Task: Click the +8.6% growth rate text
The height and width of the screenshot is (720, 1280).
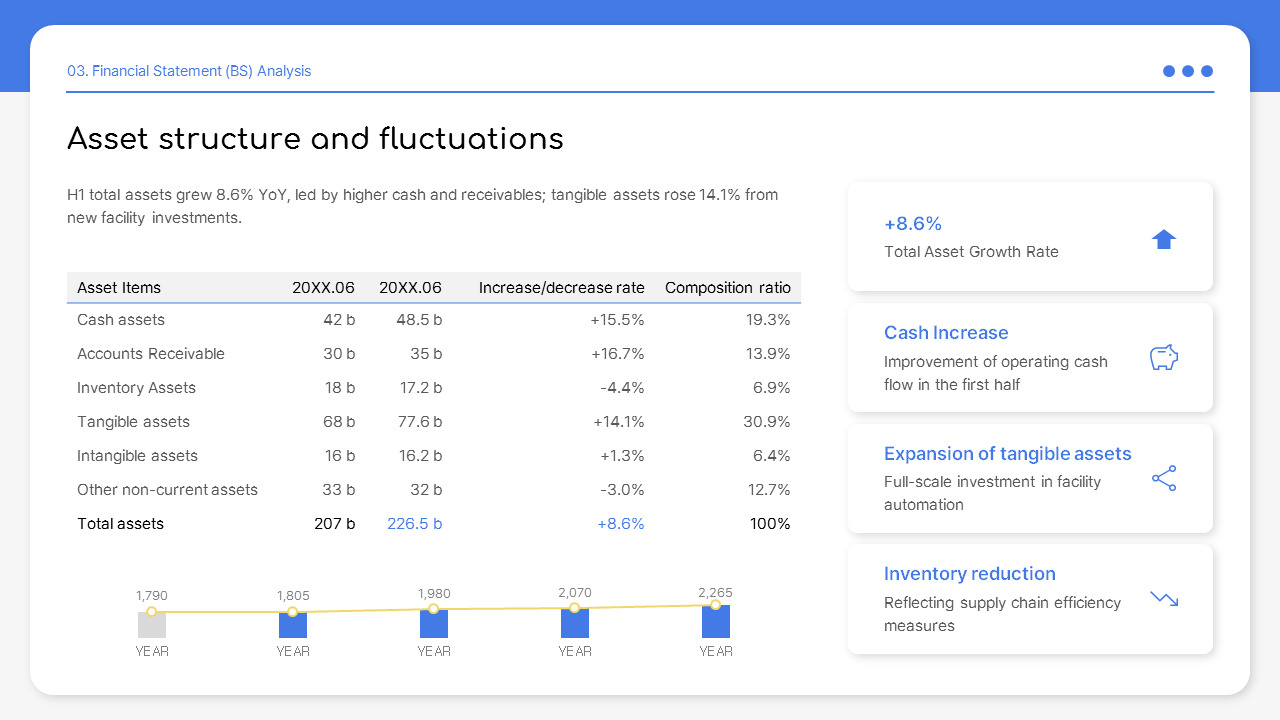Action: pos(912,224)
